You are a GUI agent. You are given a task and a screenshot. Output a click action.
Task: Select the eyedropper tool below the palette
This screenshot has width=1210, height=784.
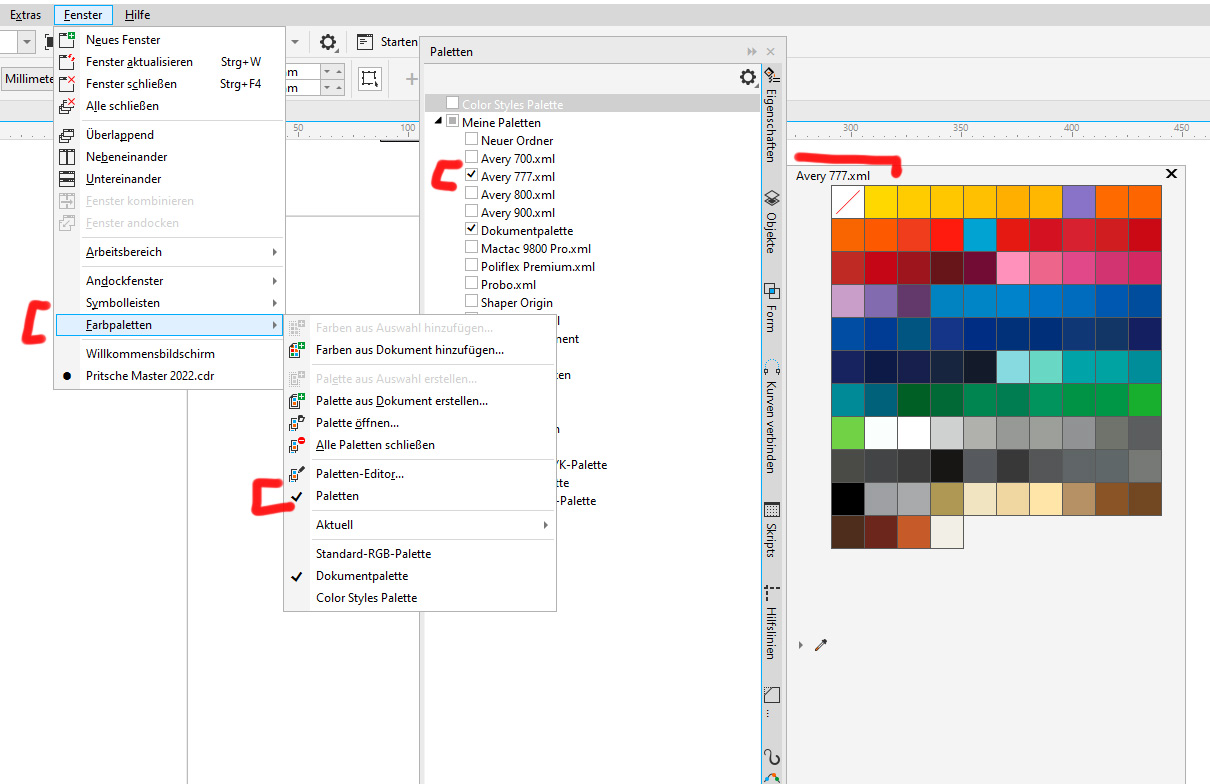click(821, 646)
